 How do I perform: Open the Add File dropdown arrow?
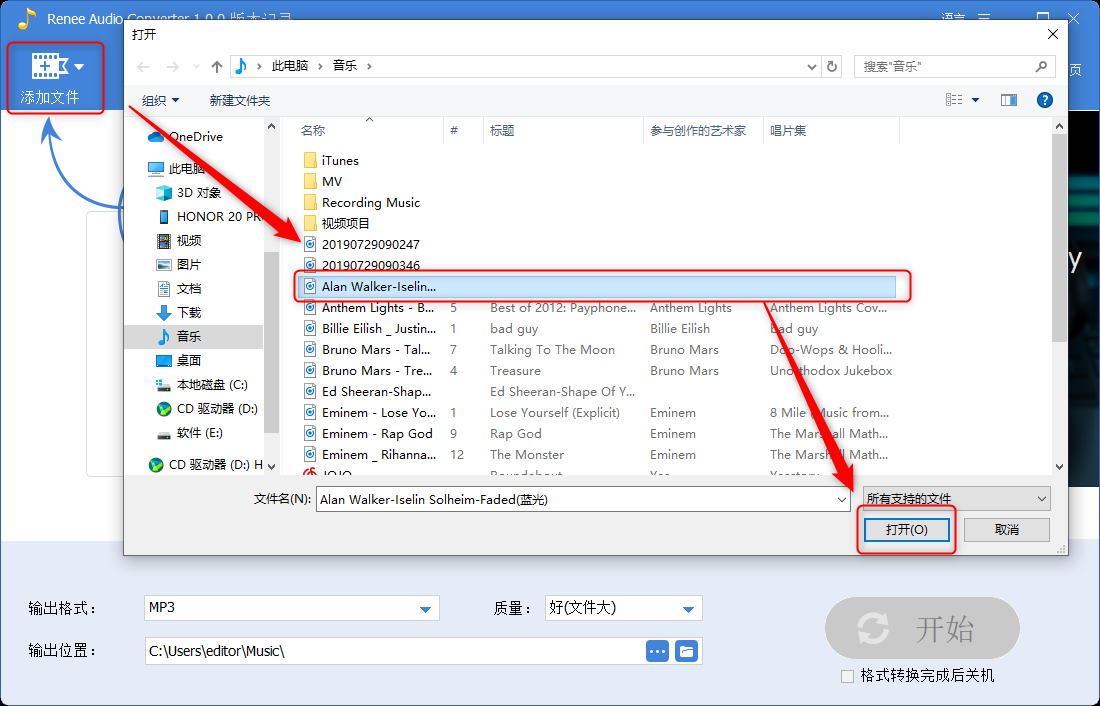79,67
